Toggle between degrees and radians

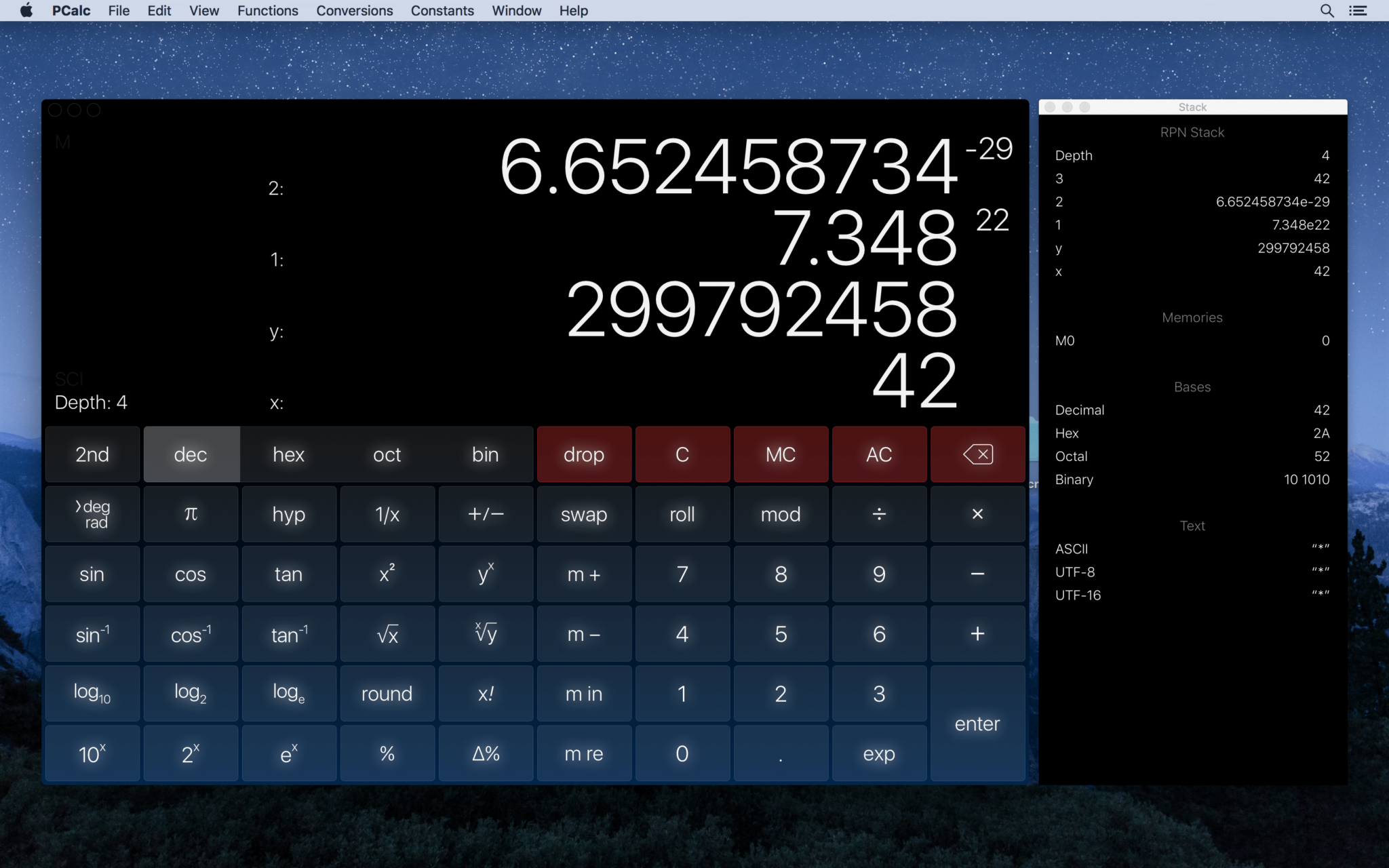click(x=92, y=514)
